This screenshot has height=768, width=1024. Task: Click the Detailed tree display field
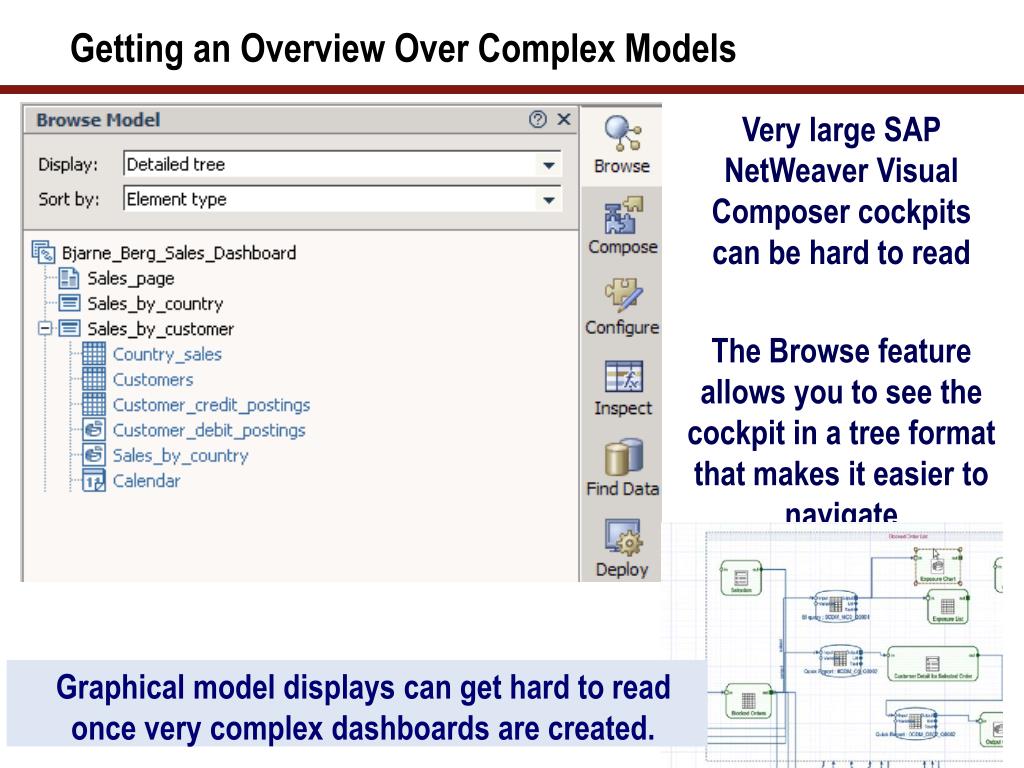point(342,165)
